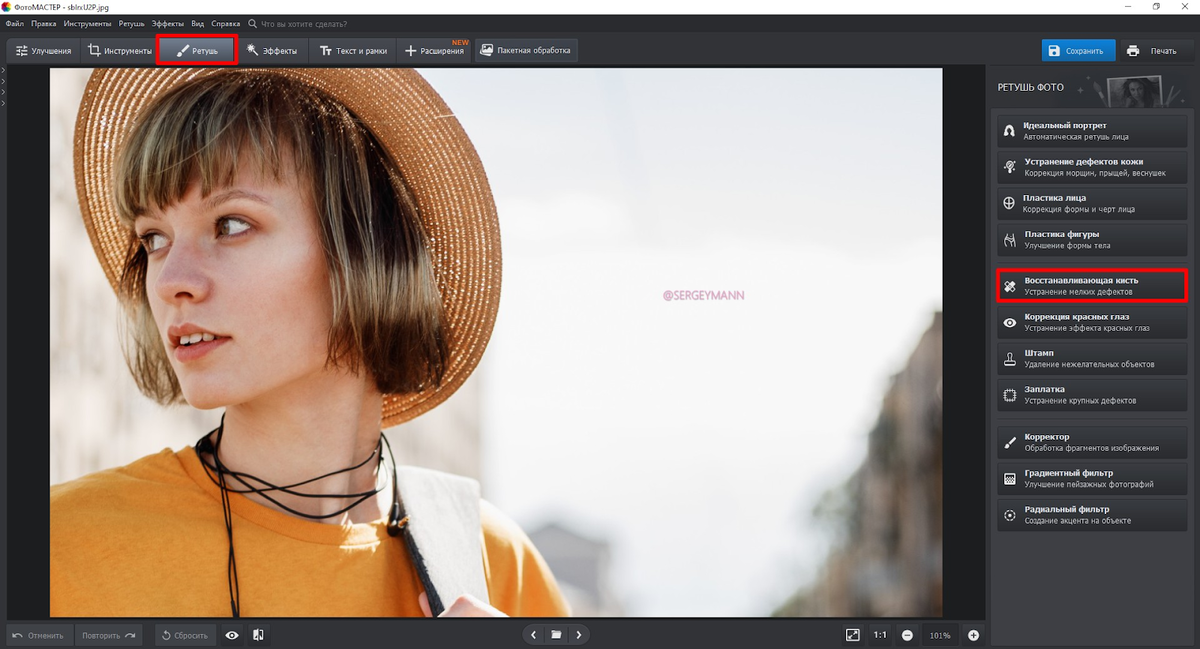The height and width of the screenshot is (649, 1200).
Task: Open Идеальный портрет auto retouch tool
Action: pyautogui.click(x=1091, y=131)
